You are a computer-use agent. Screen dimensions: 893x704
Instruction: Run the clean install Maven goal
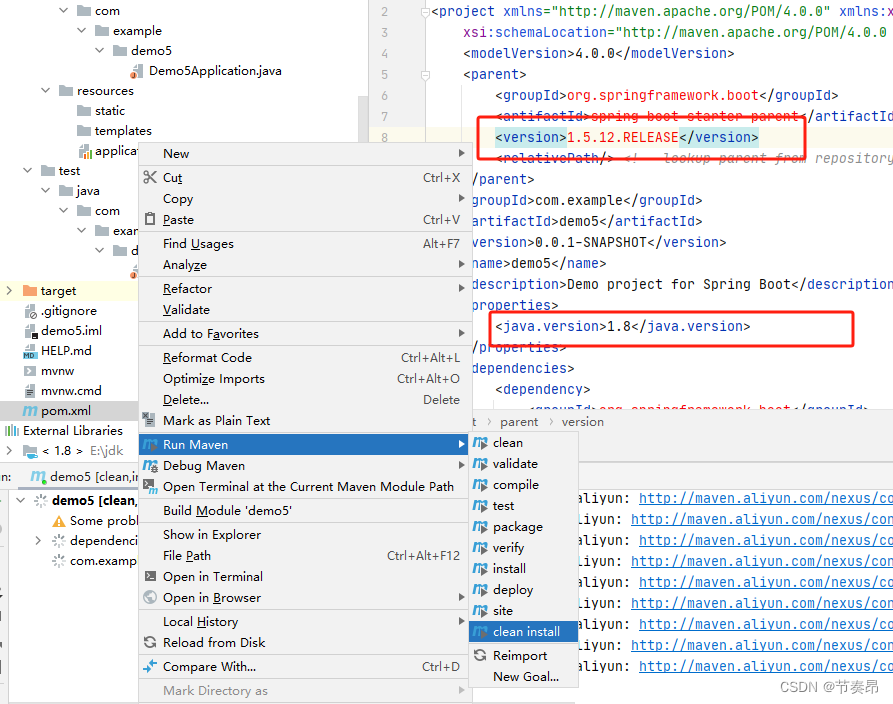pyautogui.click(x=523, y=632)
